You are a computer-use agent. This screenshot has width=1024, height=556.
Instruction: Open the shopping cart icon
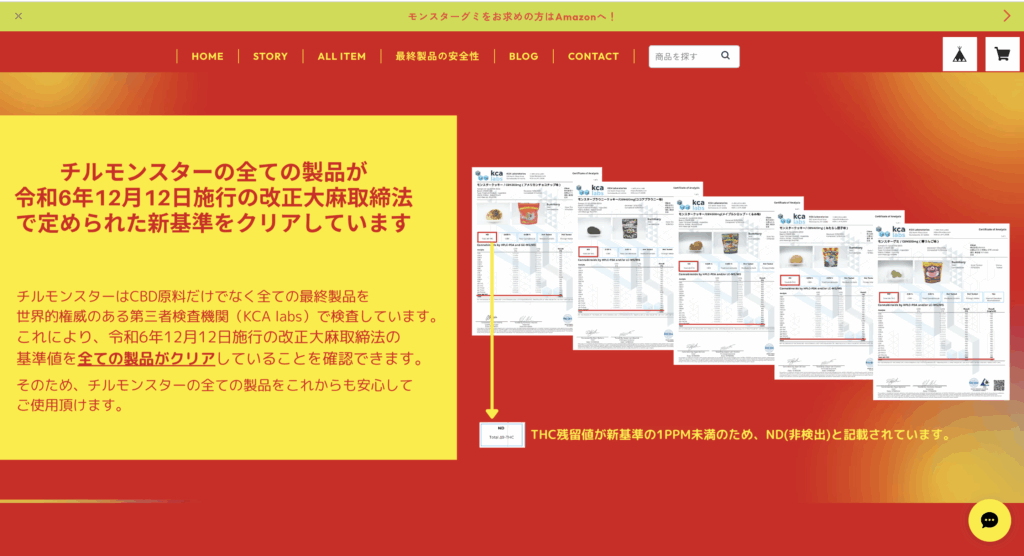(1002, 54)
